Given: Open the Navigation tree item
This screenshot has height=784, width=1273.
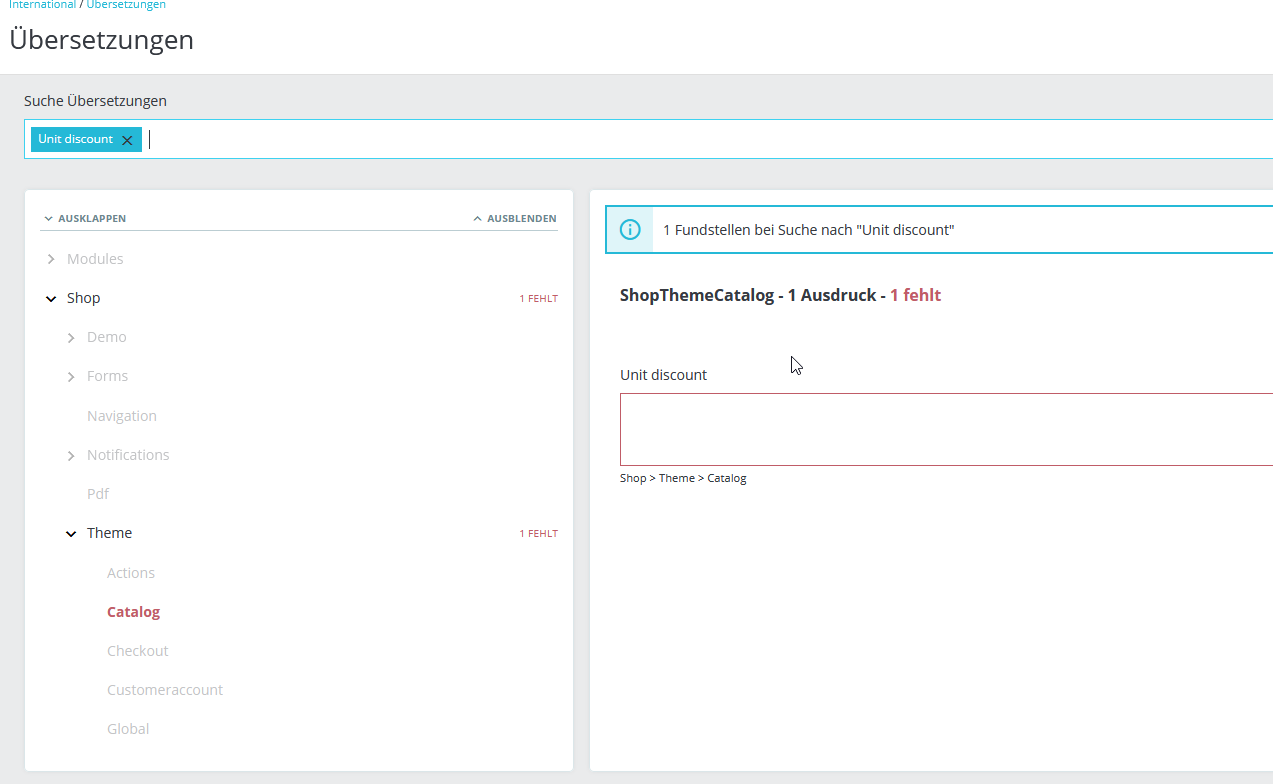Looking at the screenshot, I should (122, 416).
